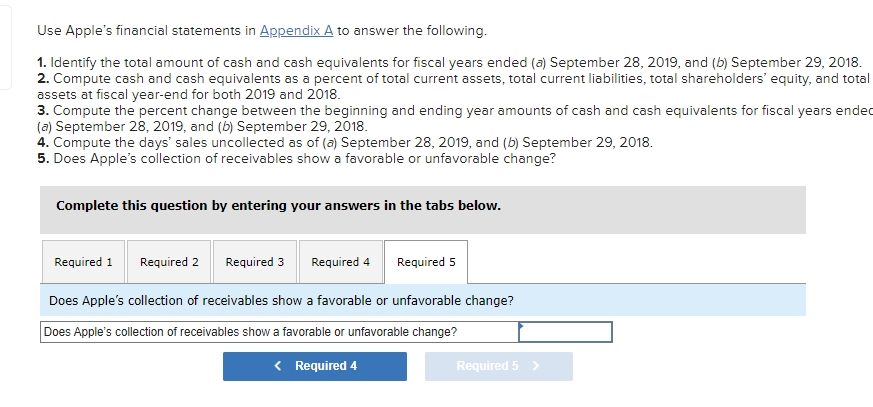Click the right chevron on Required 5 button

(537, 366)
